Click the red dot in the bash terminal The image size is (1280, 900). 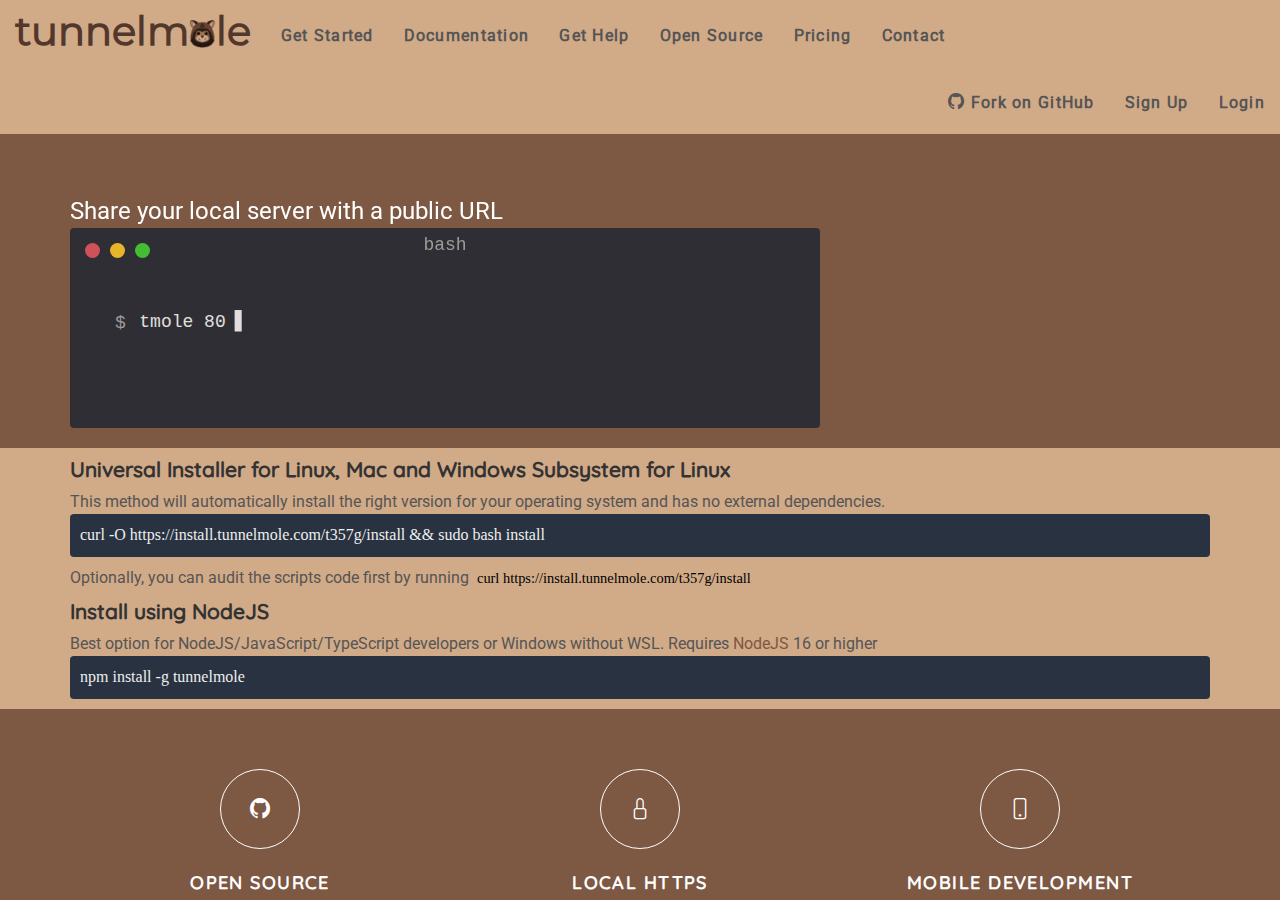pos(93,250)
